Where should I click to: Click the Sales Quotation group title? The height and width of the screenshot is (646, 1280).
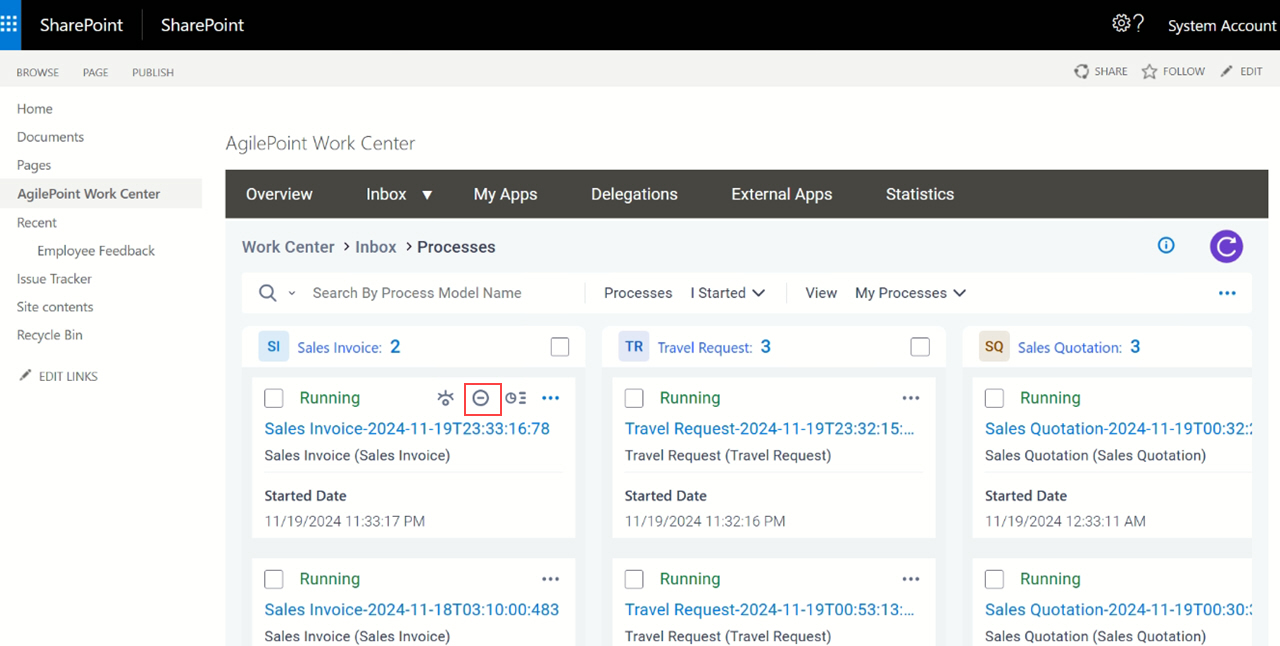click(x=1070, y=348)
